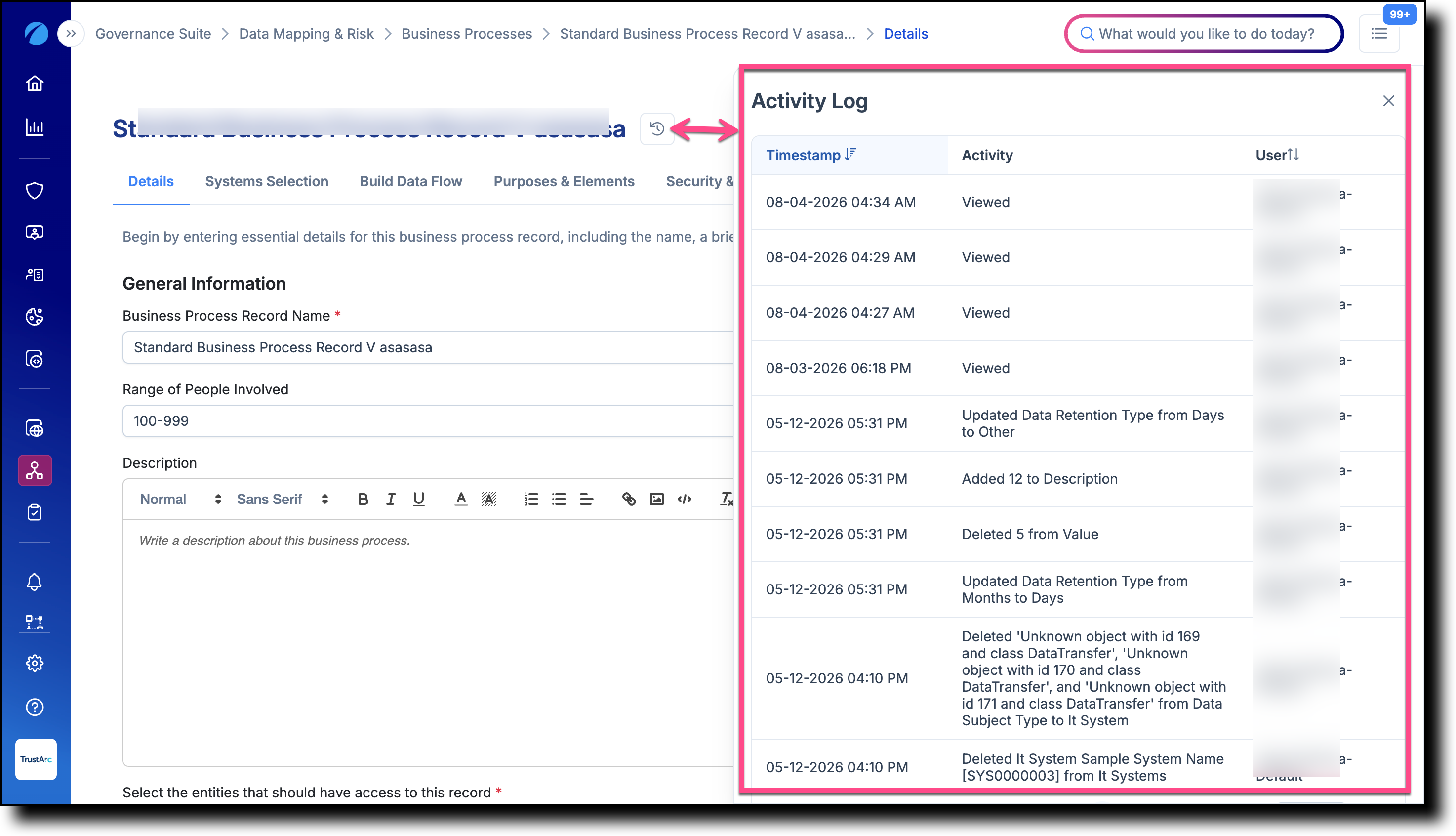Open the globe document sidebar icon
Screen dimensions: 1456x836
click(35, 428)
